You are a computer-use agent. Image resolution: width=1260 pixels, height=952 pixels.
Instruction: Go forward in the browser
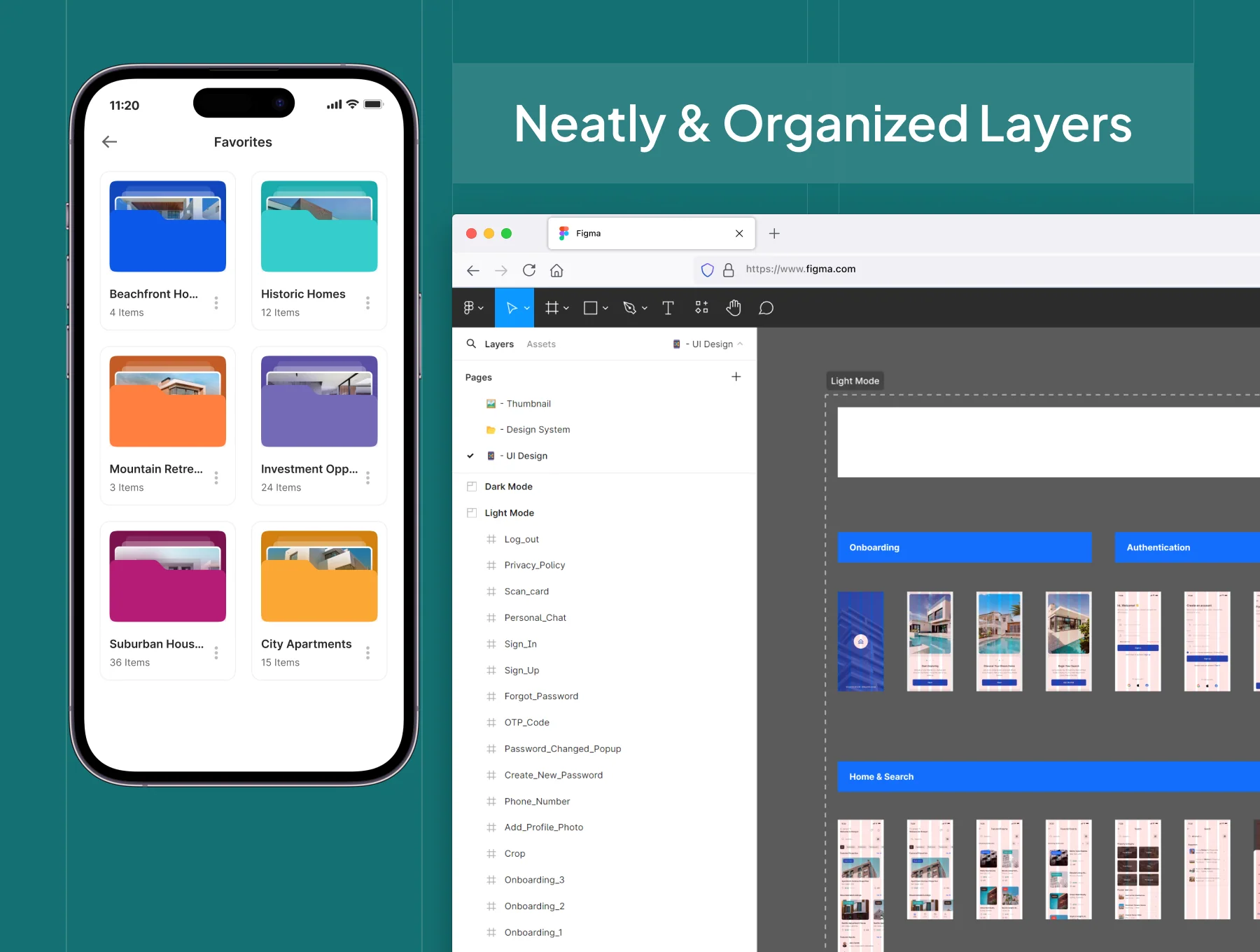click(501, 271)
